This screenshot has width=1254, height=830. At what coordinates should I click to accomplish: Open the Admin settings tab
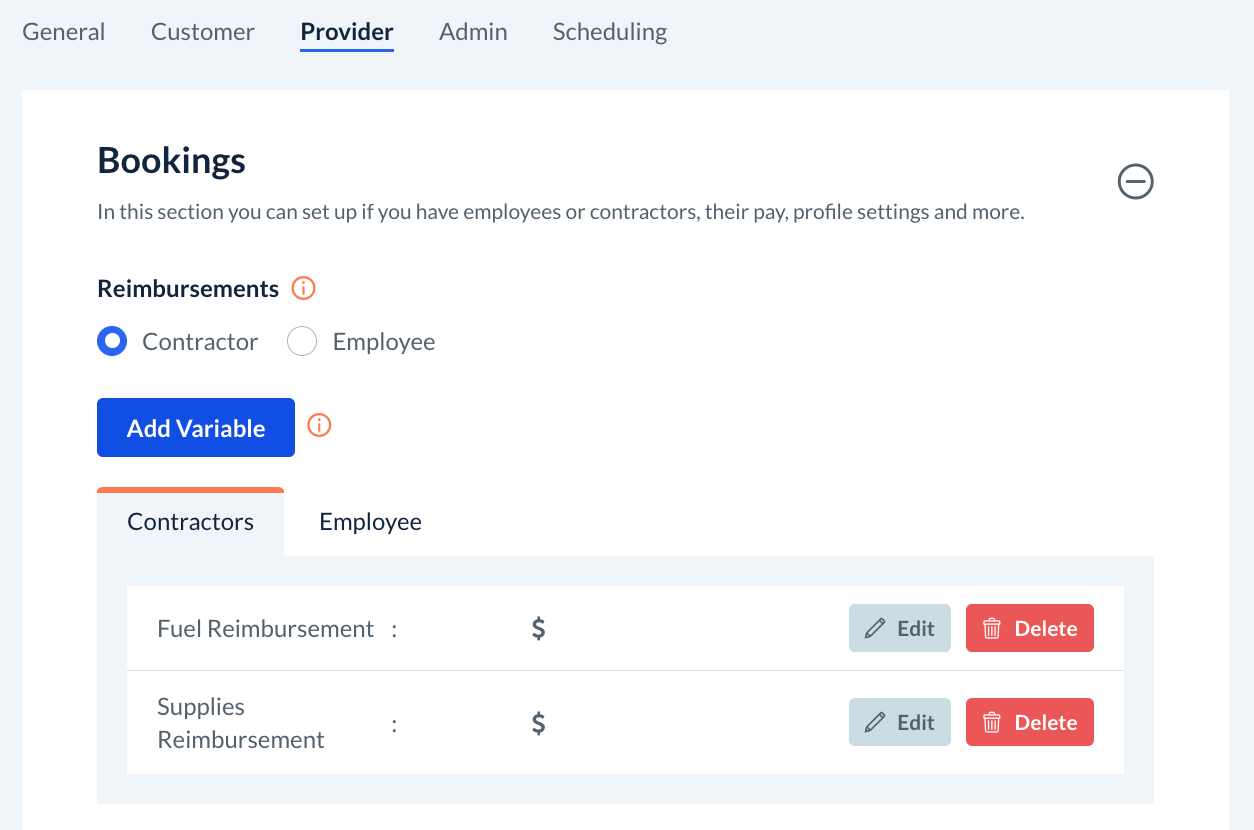(x=473, y=32)
